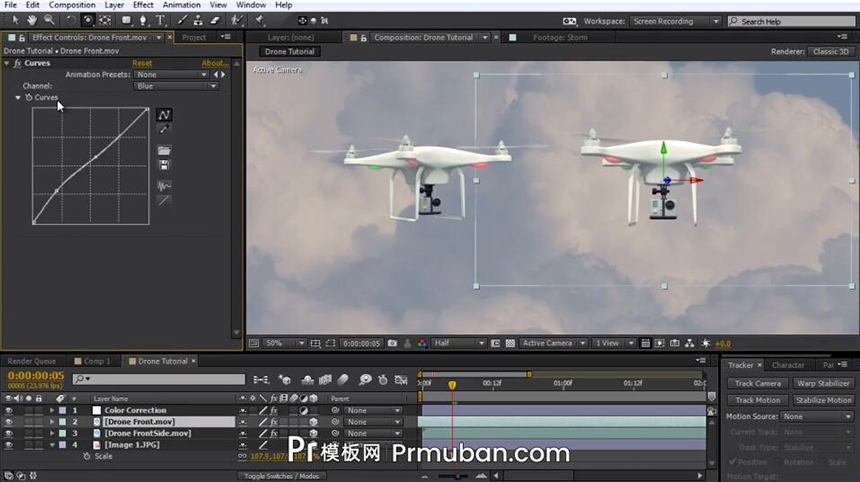This screenshot has height=482, width=860.
Task: Toggle visibility of Drone FrontSide.mov layer
Action: click(x=9, y=433)
